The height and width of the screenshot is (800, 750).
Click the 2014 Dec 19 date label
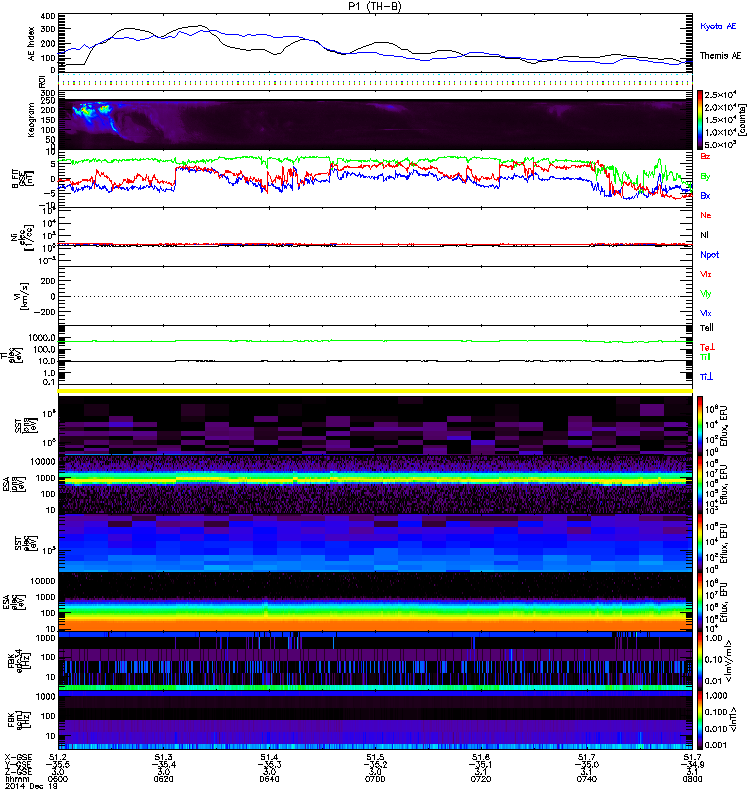(x=32, y=786)
